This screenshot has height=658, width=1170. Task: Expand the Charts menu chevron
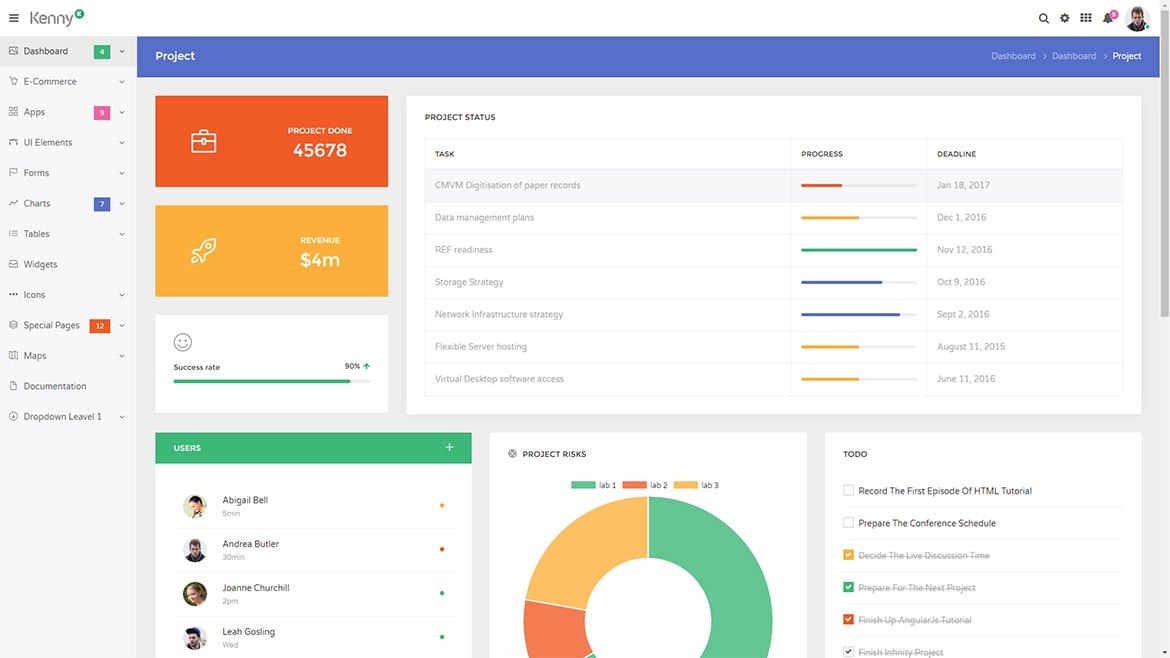click(x=122, y=204)
